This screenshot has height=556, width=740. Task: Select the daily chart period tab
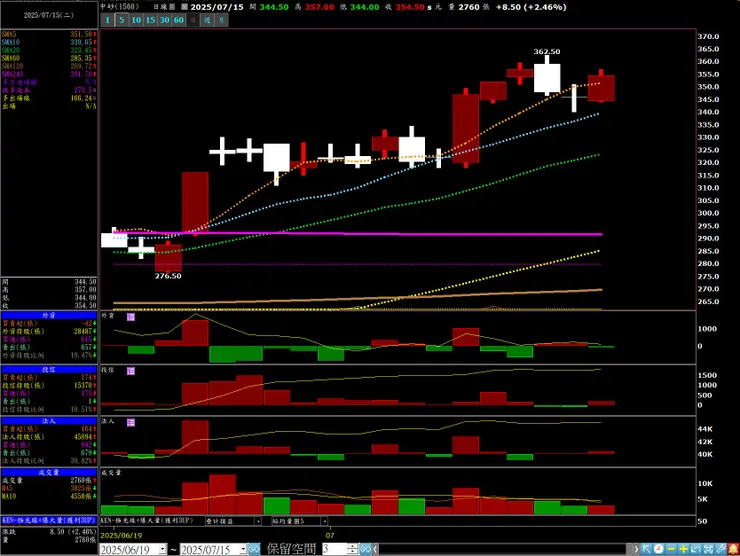pyautogui.click(x=193, y=20)
